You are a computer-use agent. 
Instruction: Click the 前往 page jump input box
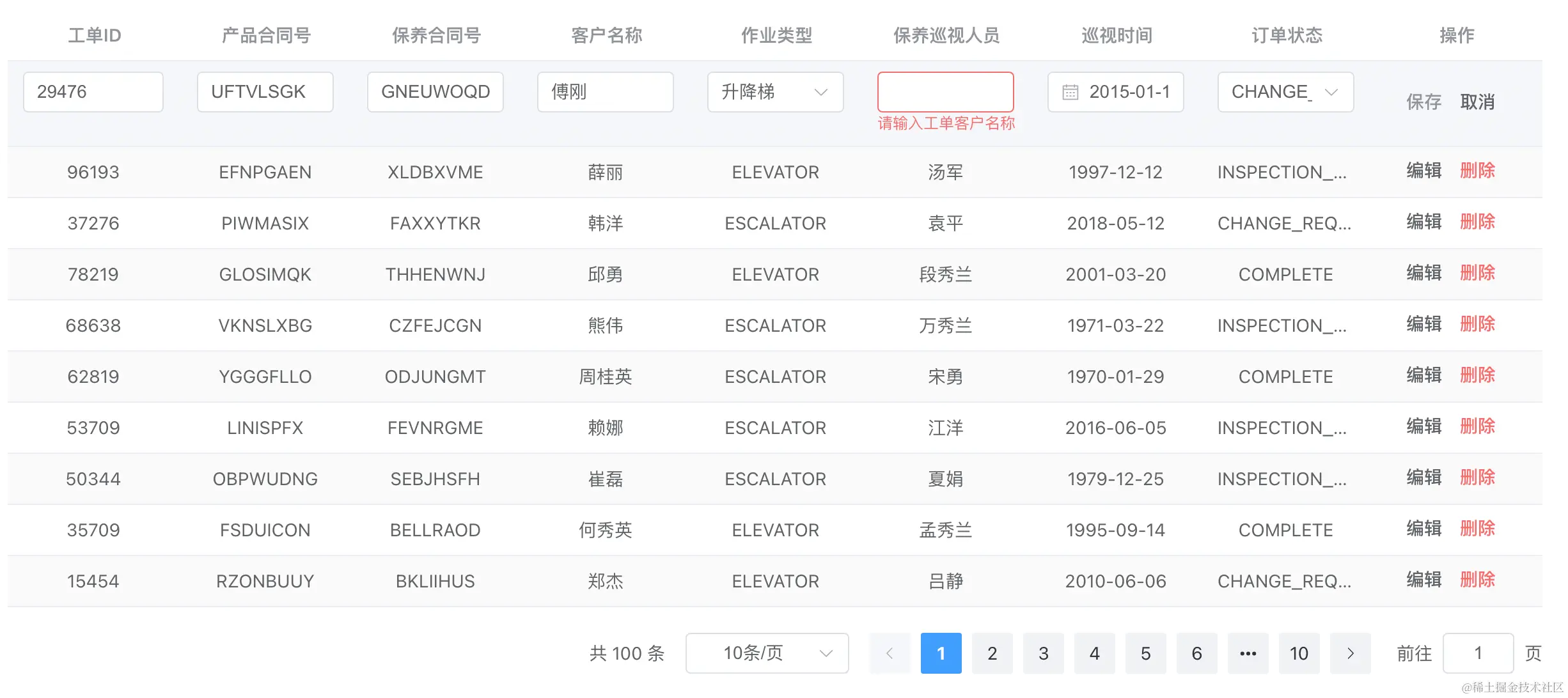(x=1478, y=653)
